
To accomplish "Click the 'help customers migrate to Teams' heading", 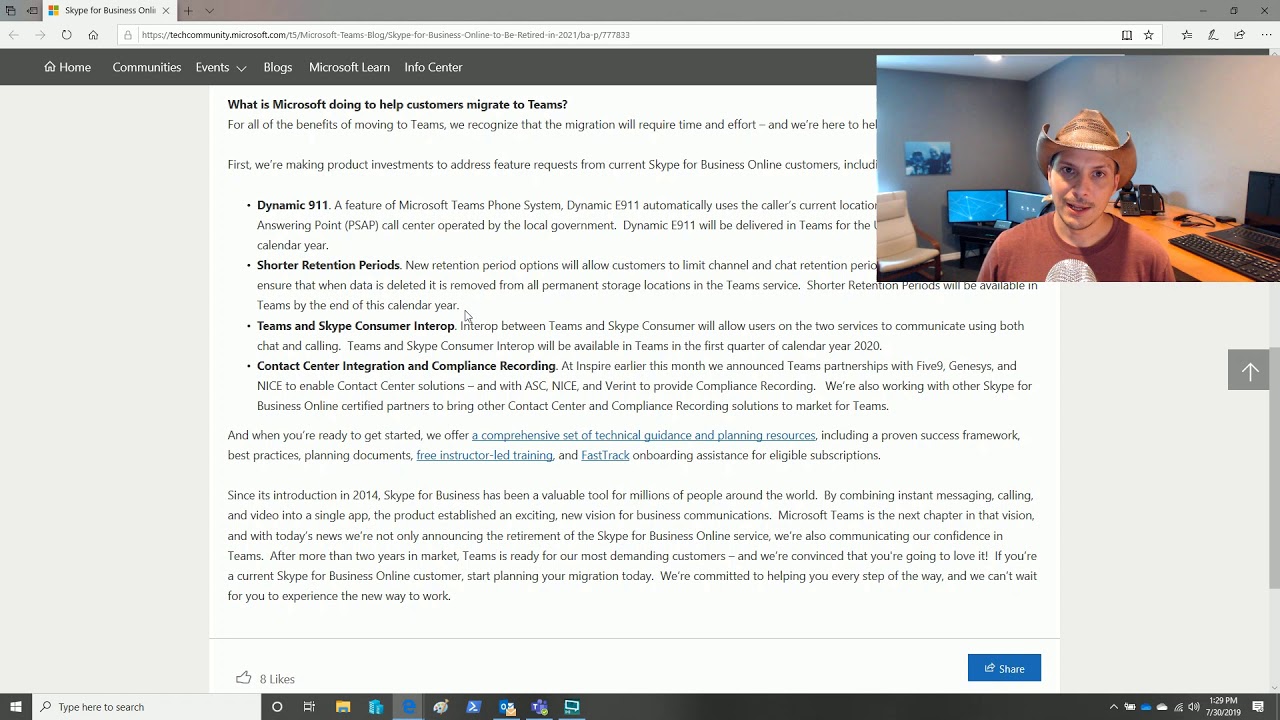I will click(x=397, y=104).
